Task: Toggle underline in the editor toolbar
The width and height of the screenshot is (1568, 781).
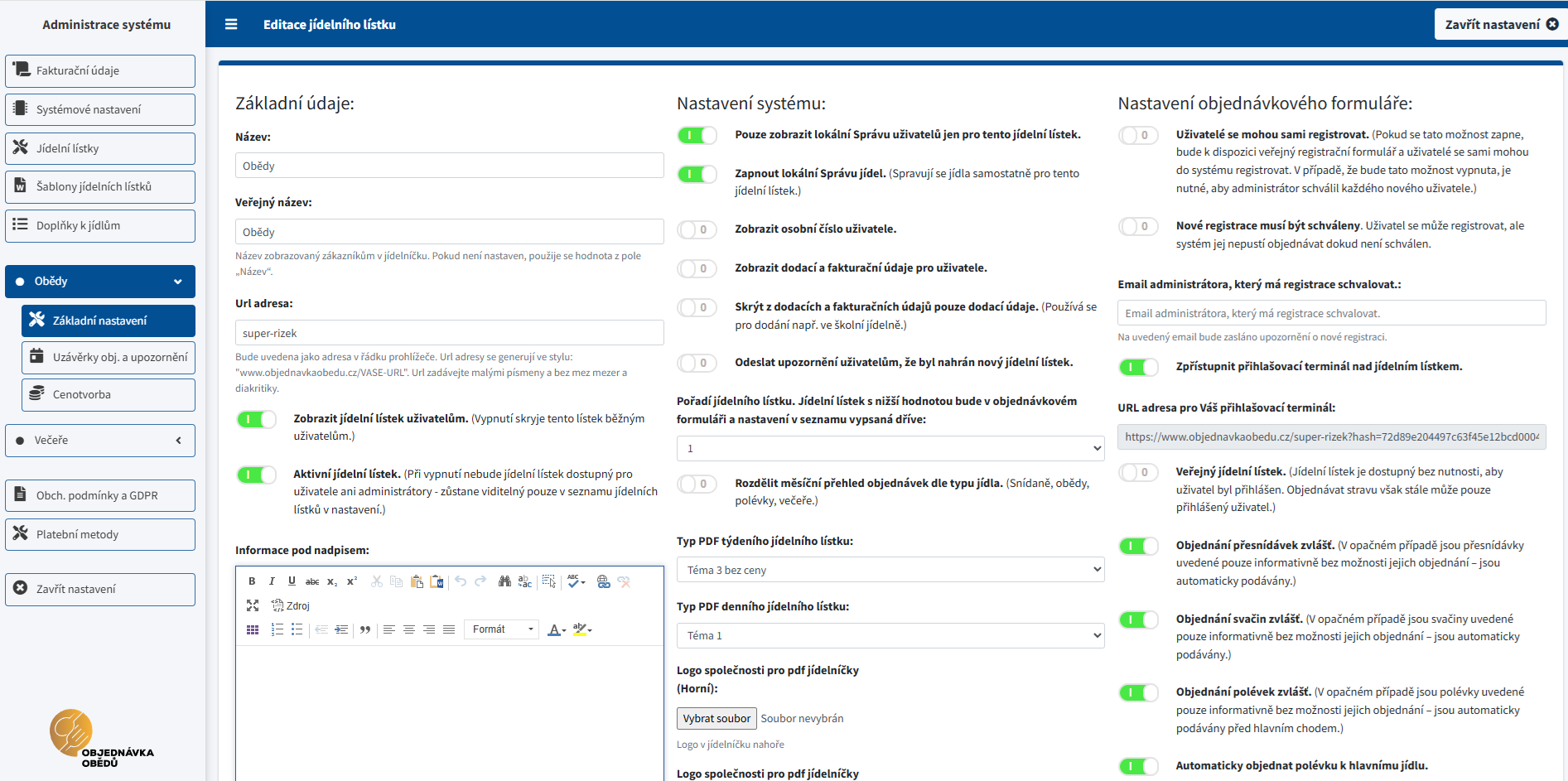Action: point(292,581)
